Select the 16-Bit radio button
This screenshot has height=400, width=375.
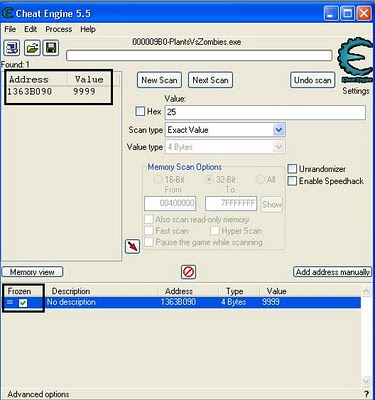(157, 179)
